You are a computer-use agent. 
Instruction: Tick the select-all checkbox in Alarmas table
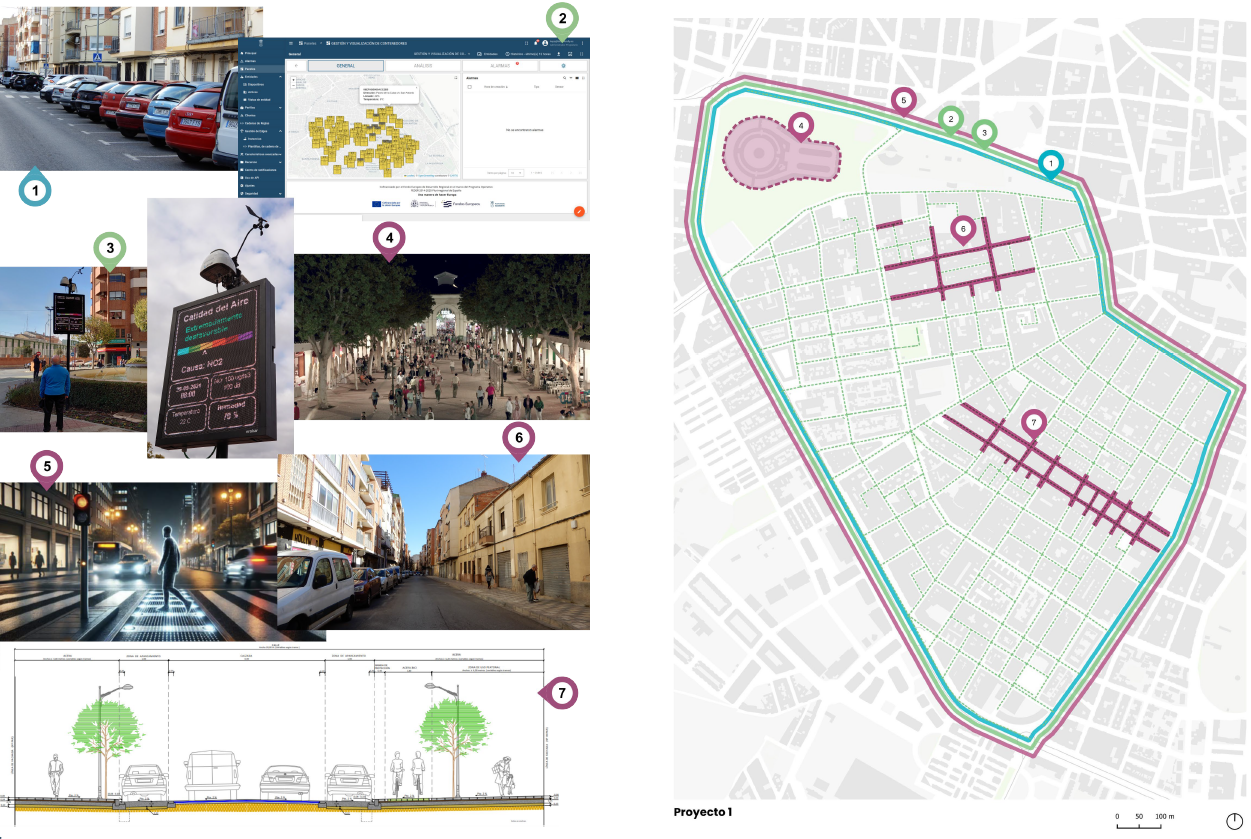click(470, 87)
